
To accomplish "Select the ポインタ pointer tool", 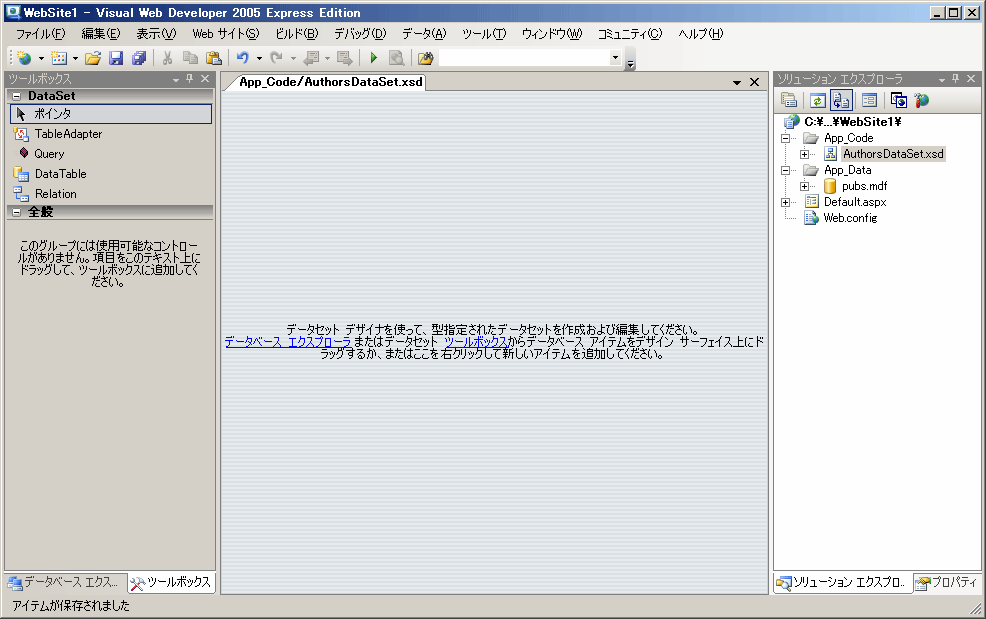I will 111,114.
